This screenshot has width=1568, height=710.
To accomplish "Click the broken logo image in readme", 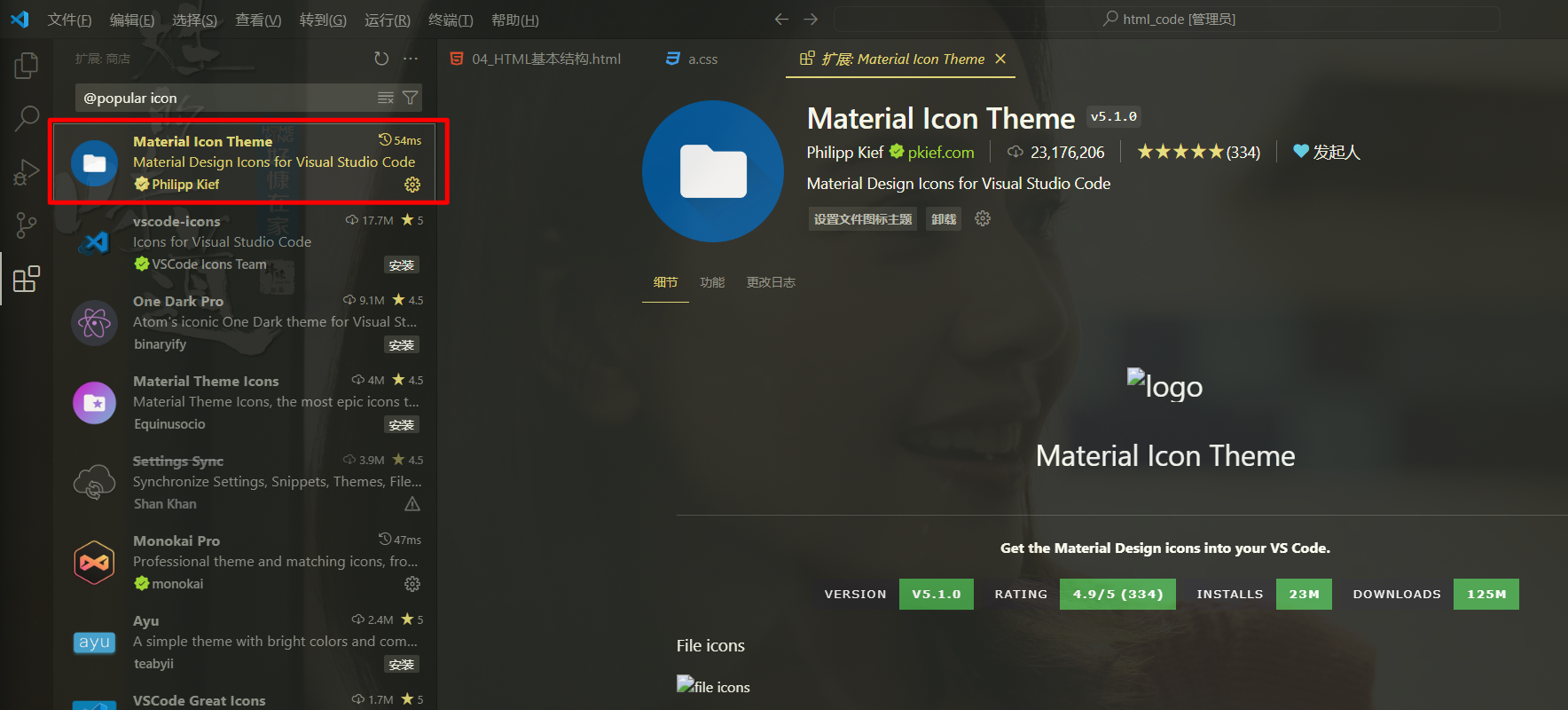I will tap(1164, 386).
